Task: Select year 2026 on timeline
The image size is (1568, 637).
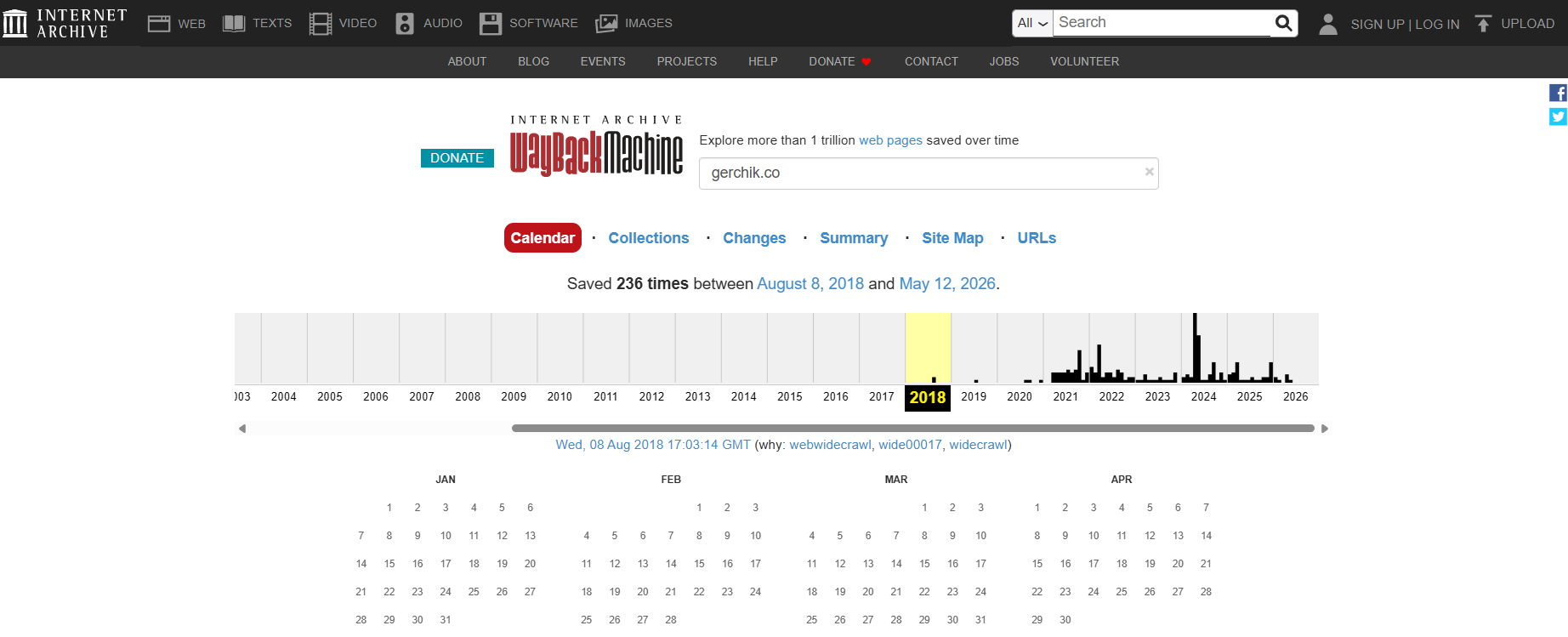Action: point(1295,396)
